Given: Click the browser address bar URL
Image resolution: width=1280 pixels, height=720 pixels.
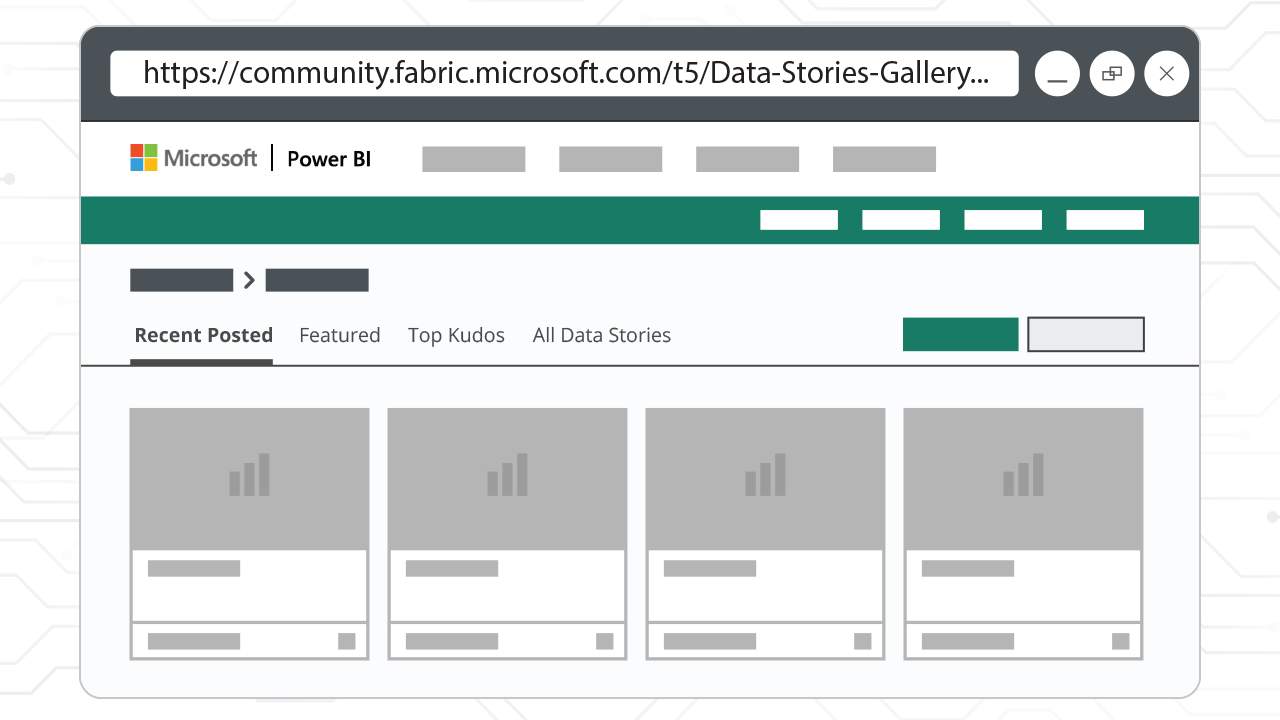Looking at the screenshot, I should pyautogui.click(x=565, y=74).
